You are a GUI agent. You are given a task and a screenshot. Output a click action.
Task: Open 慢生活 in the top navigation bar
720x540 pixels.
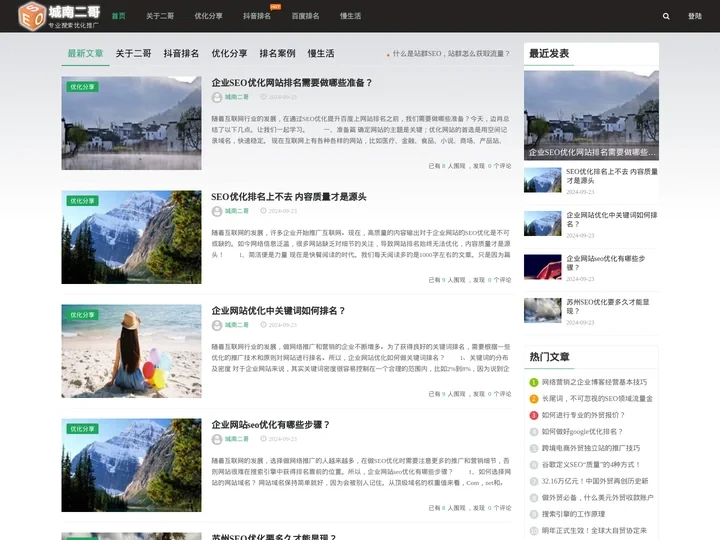coord(350,16)
